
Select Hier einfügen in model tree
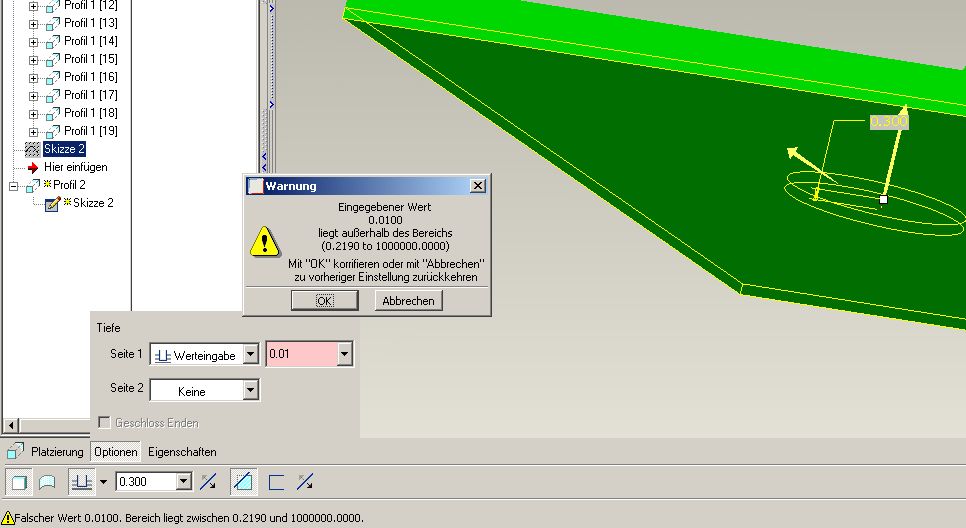click(76, 167)
